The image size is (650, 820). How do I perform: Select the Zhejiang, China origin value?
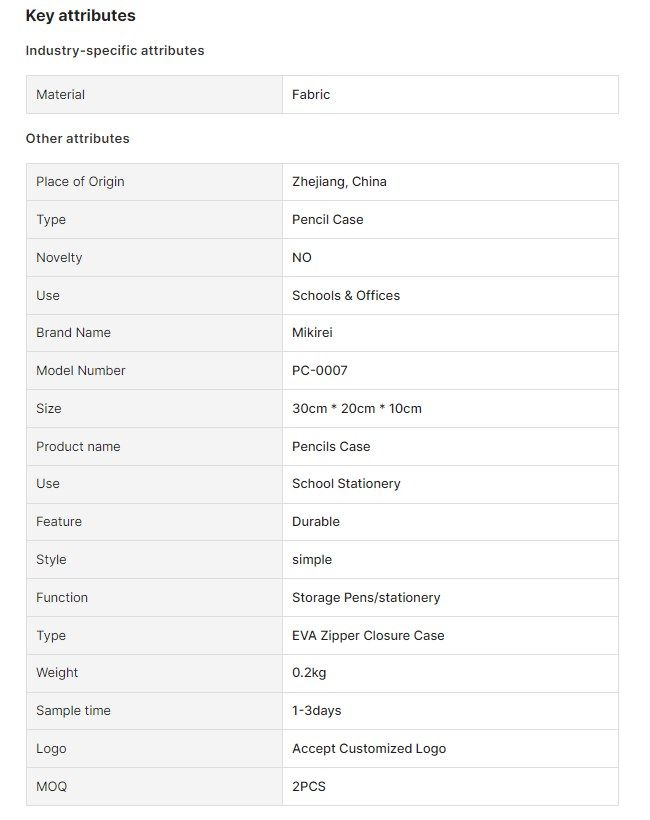click(339, 181)
